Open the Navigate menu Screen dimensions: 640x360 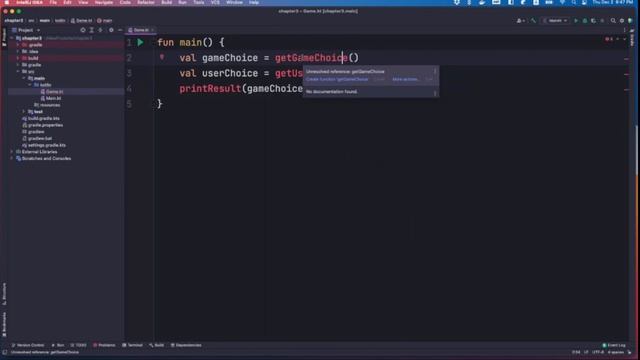[104, 2]
